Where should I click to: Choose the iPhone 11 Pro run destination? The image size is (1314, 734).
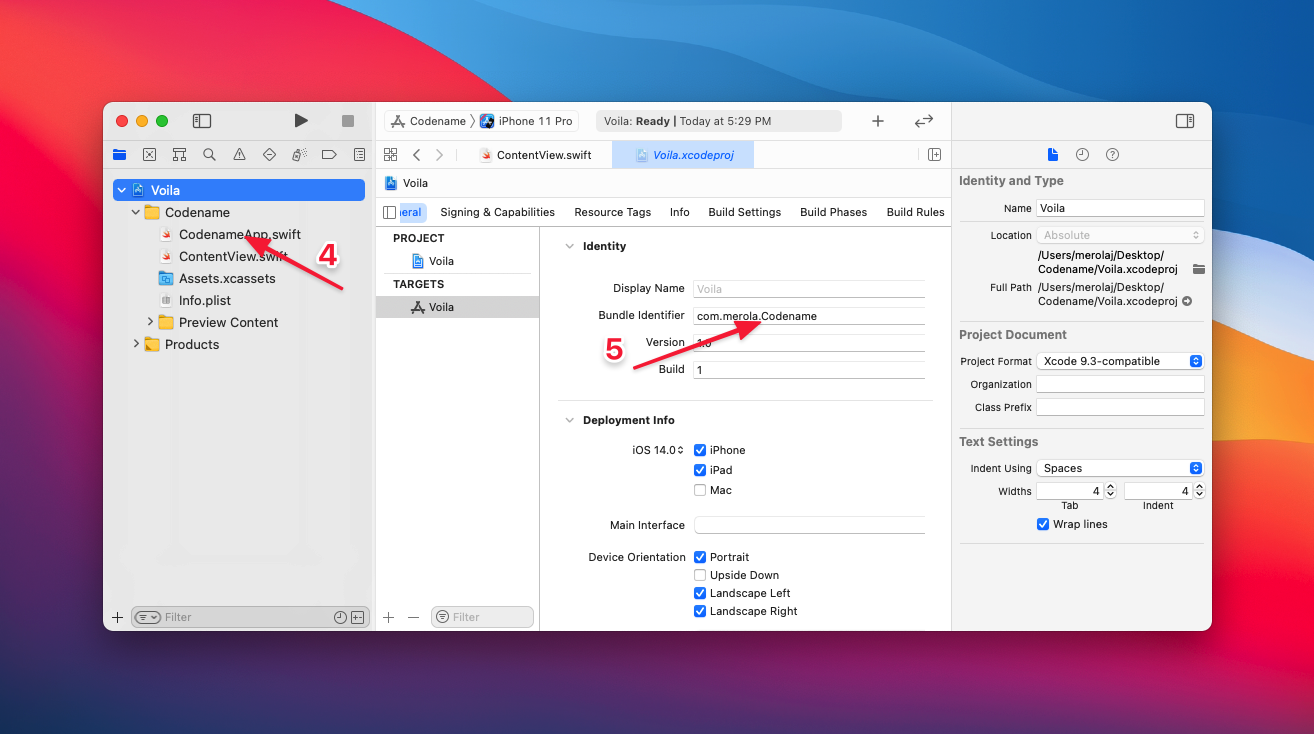tap(526, 121)
